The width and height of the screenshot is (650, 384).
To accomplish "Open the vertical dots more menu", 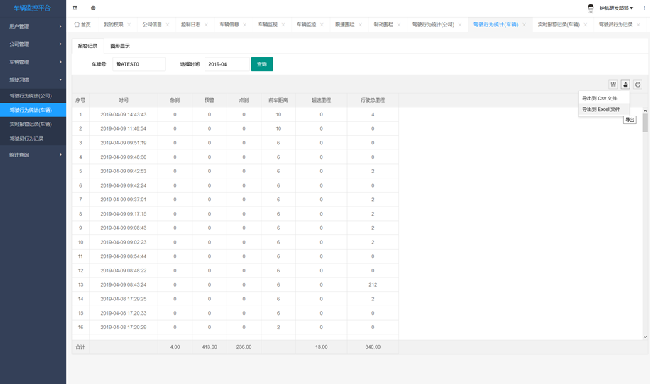I will (x=644, y=8).
